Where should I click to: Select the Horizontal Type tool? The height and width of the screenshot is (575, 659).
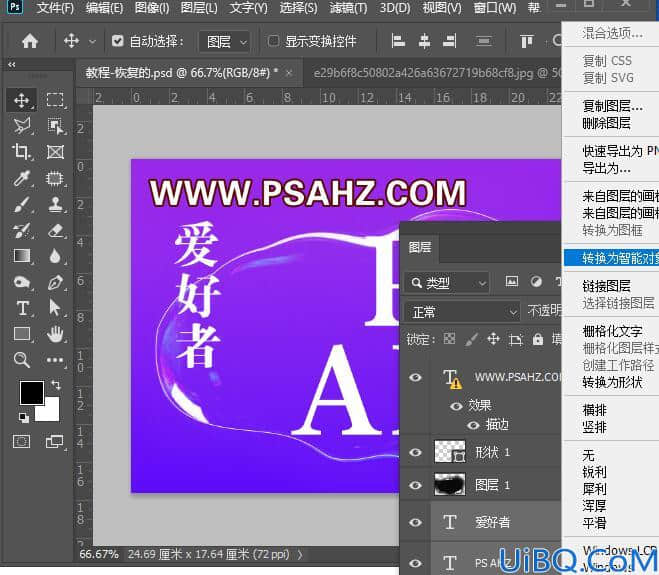[x=22, y=308]
